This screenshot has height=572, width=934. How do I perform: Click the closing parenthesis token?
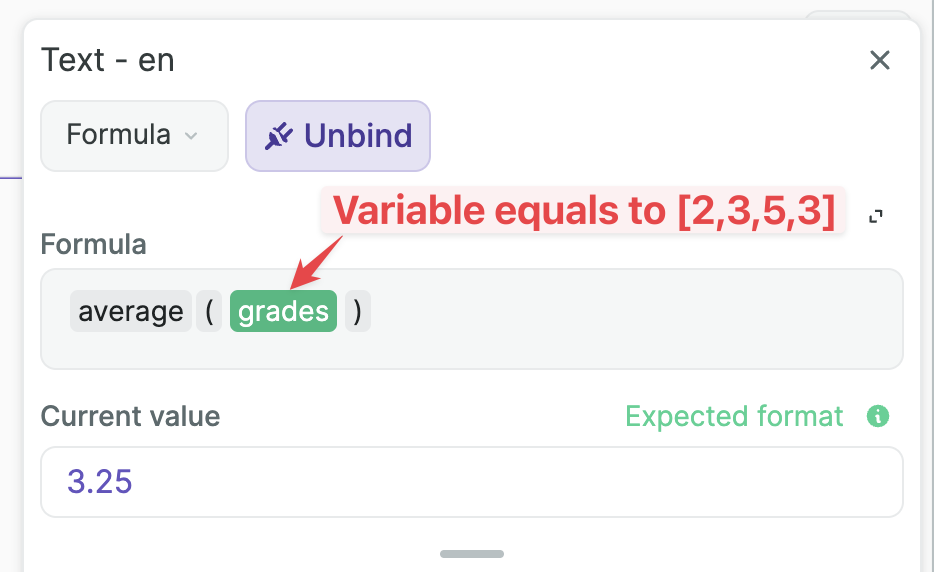357,312
